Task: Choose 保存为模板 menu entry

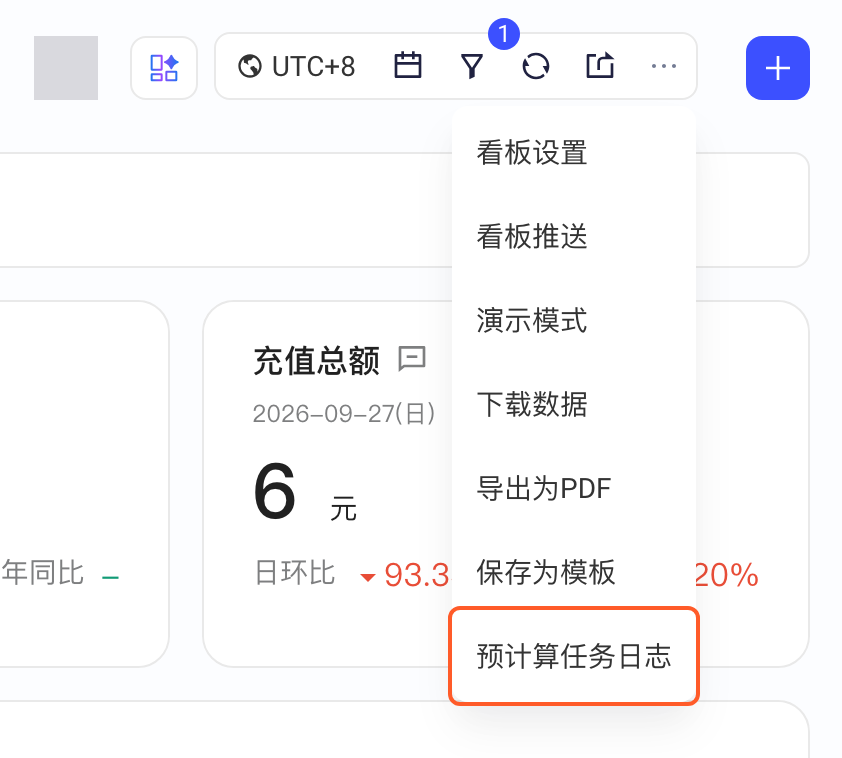Action: [x=574, y=572]
